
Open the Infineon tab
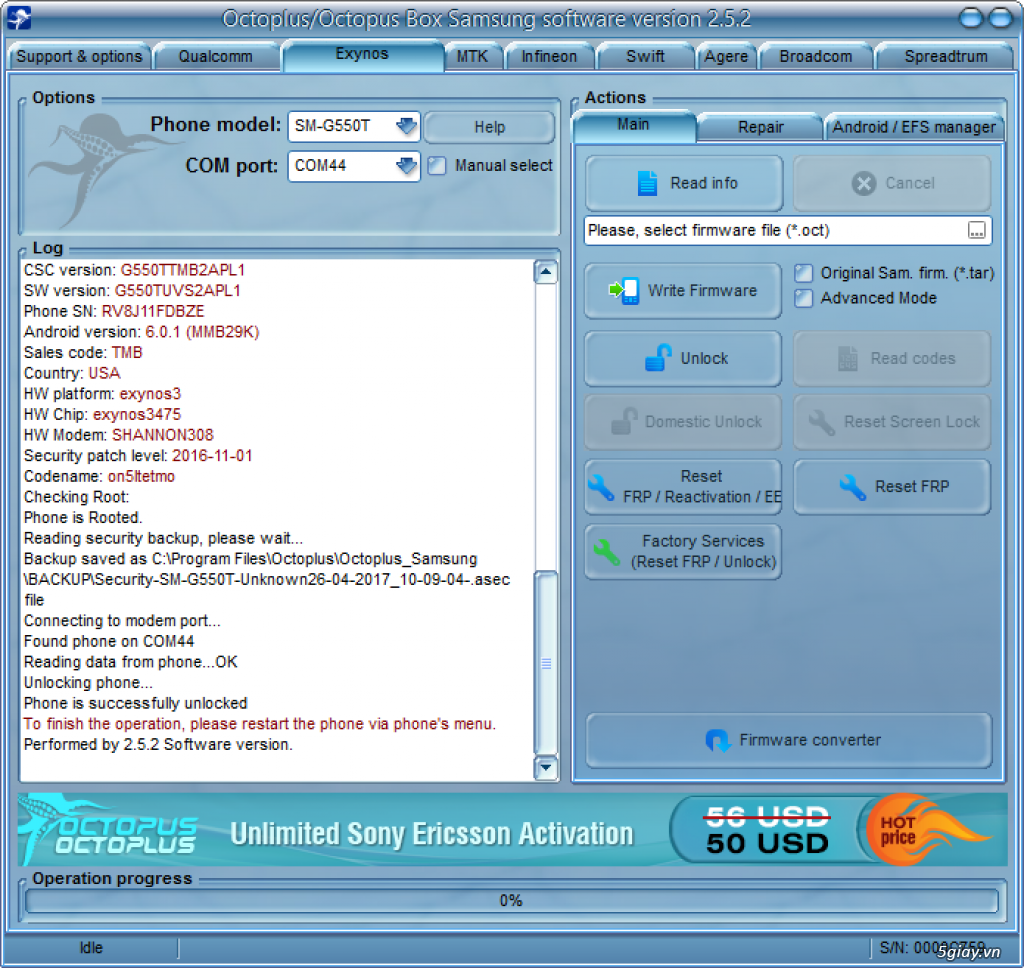pyautogui.click(x=549, y=57)
